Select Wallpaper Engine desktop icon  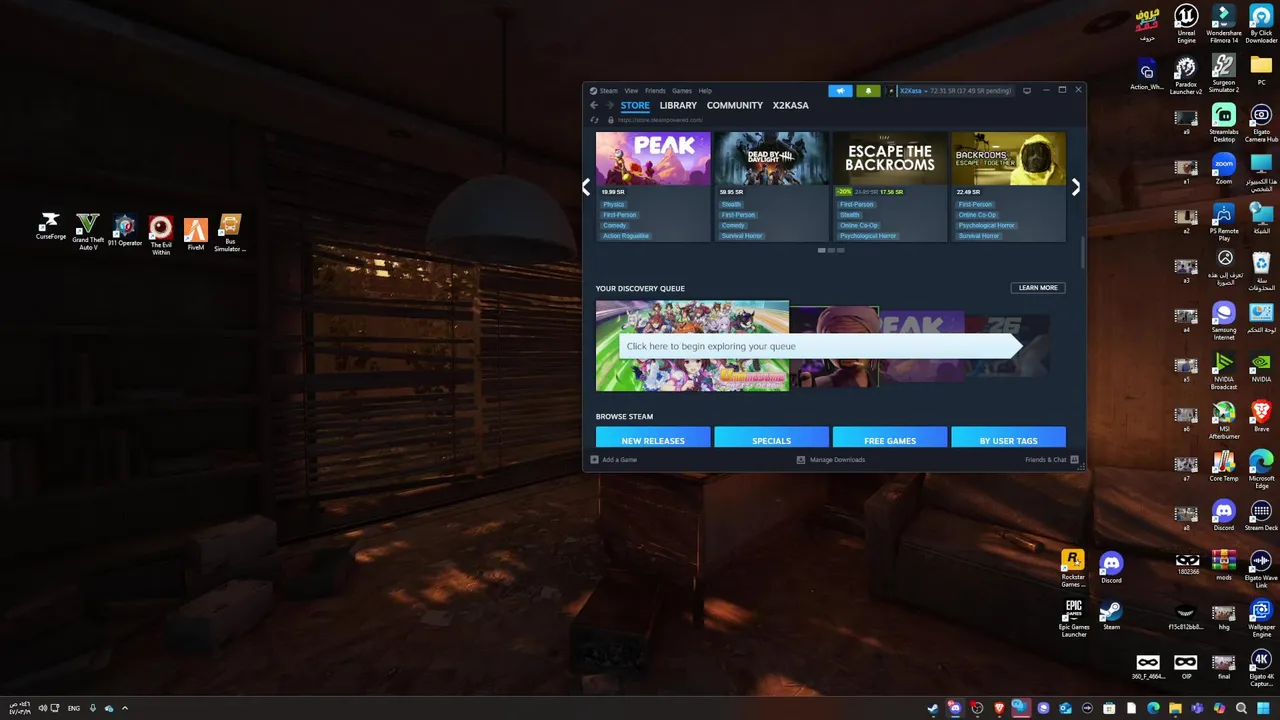(x=1261, y=618)
